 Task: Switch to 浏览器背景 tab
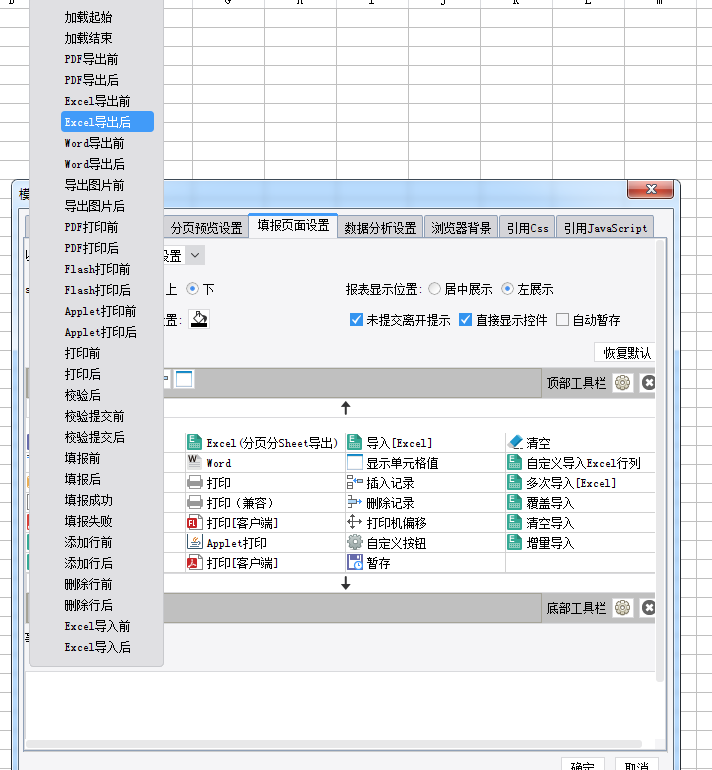pyautogui.click(x=461, y=228)
